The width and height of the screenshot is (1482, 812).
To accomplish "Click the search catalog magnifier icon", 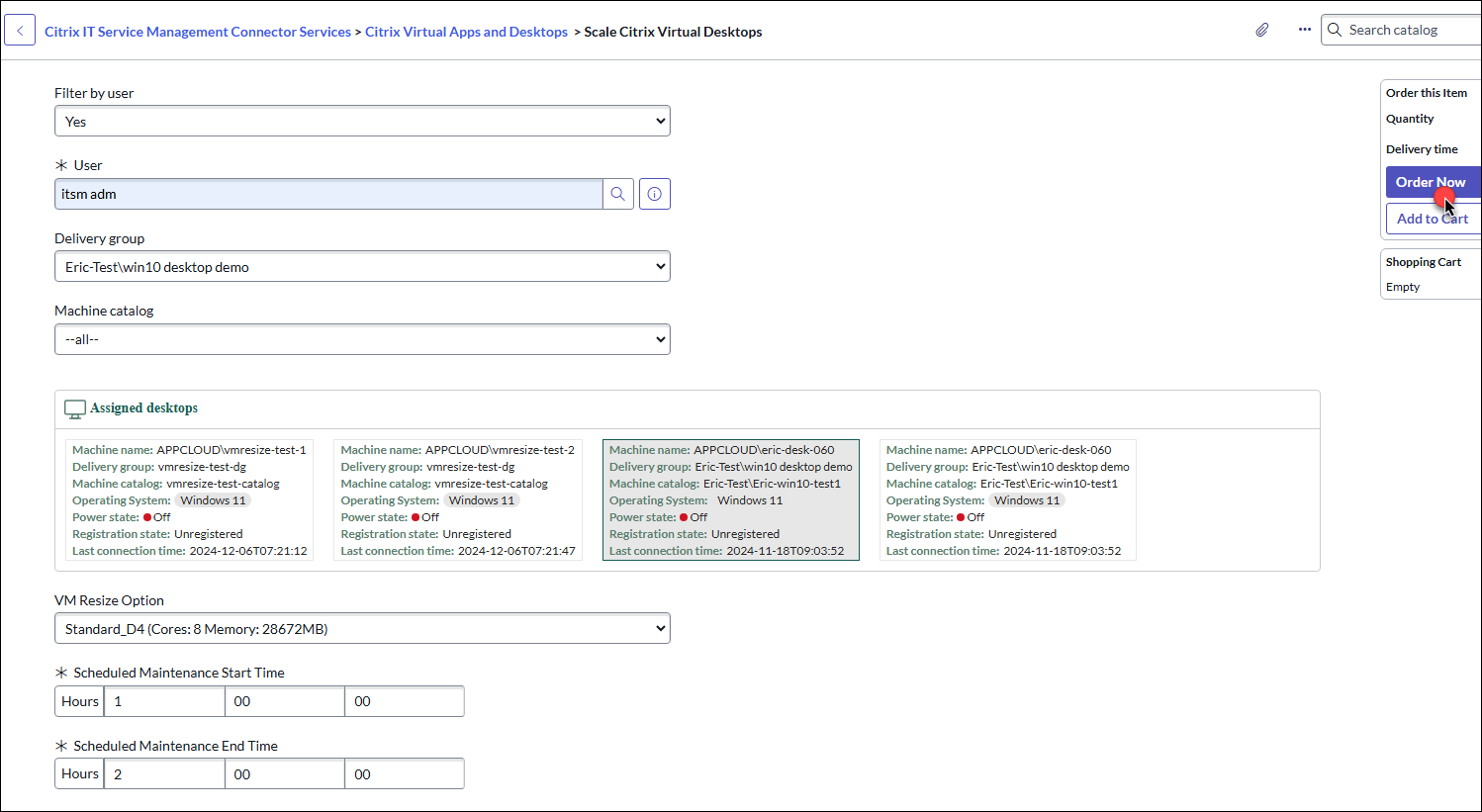I will click(x=1335, y=31).
